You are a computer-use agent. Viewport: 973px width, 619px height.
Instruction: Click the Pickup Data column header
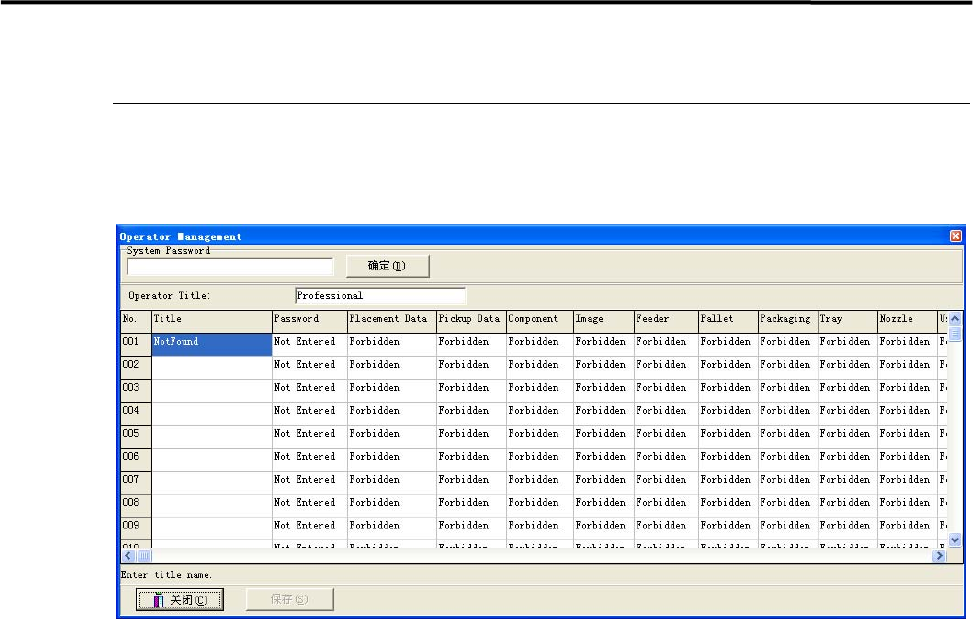pyautogui.click(x=469, y=319)
